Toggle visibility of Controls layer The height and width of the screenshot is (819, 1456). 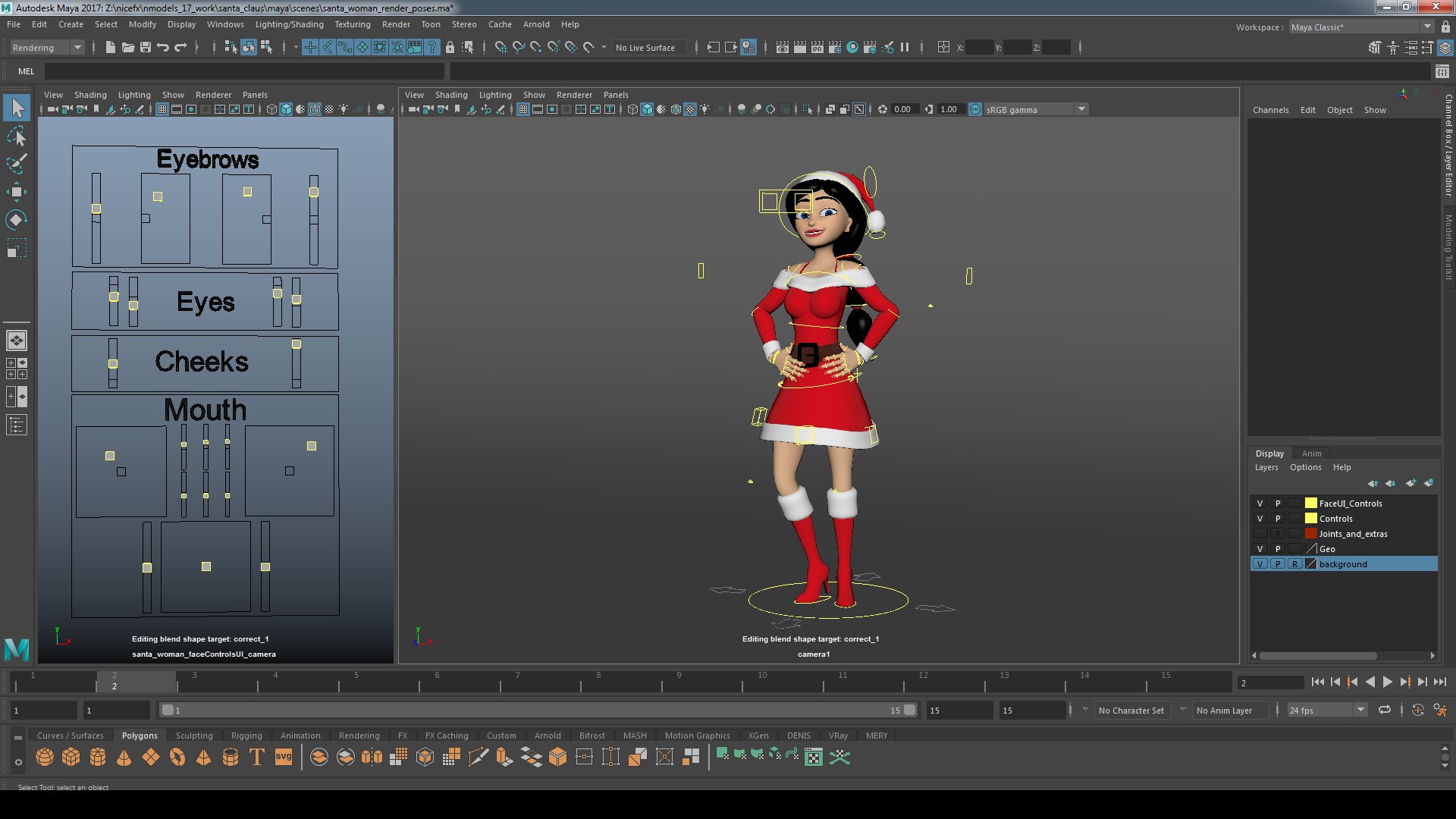(1260, 519)
